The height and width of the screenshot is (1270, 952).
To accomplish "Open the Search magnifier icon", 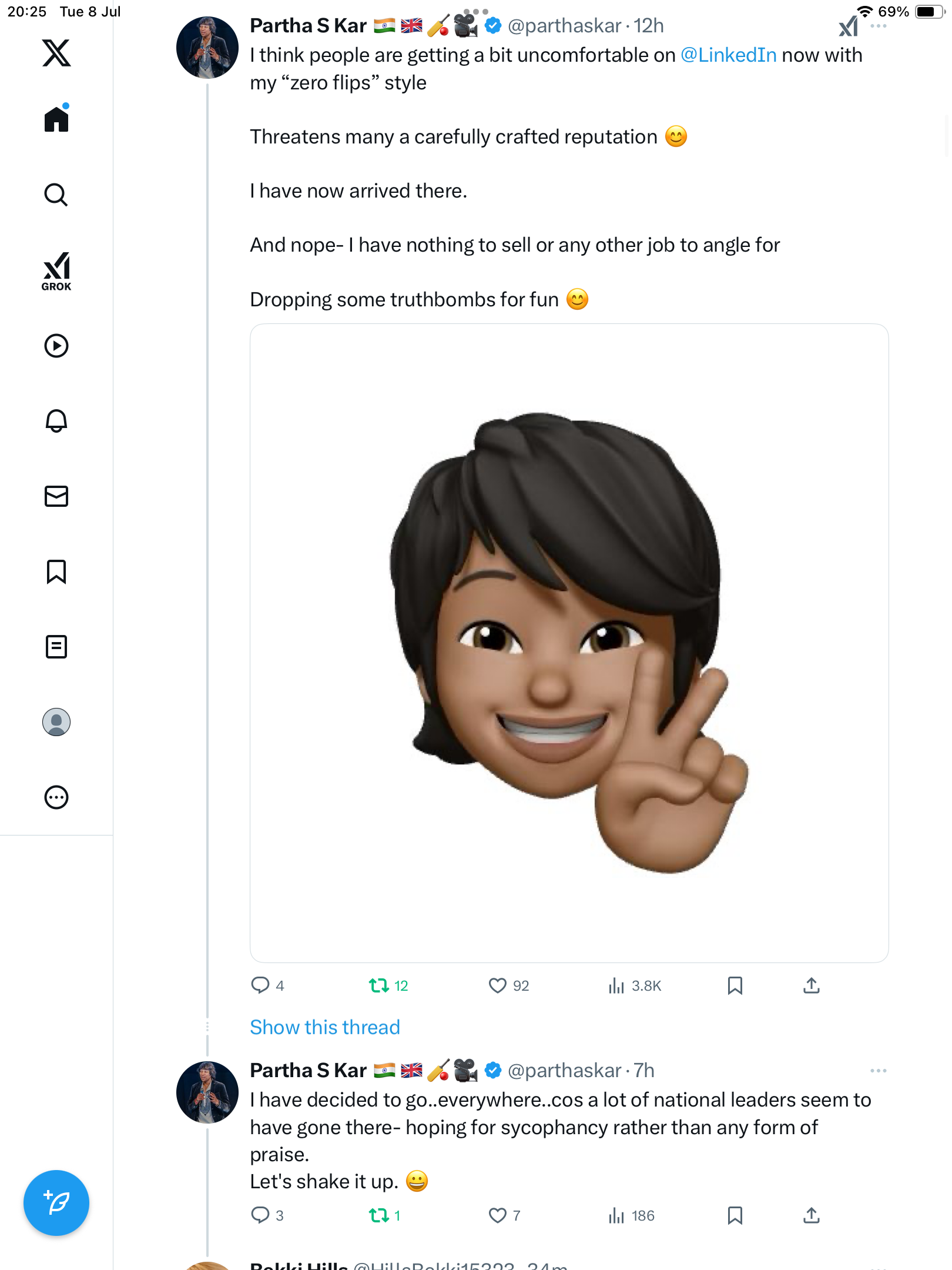I will point(56,195).
